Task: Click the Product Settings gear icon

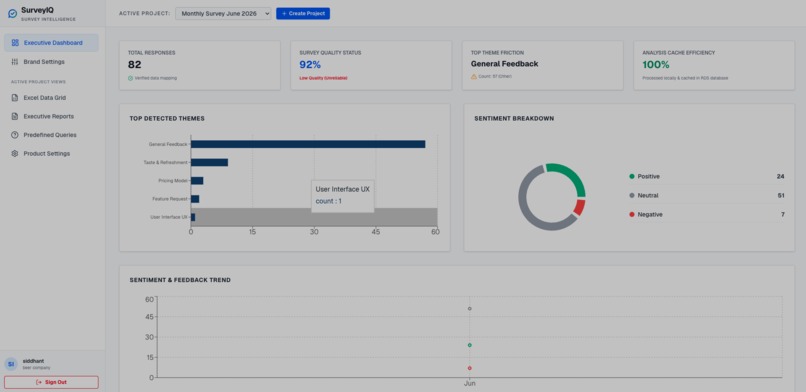Action: [x=15, y=153]
